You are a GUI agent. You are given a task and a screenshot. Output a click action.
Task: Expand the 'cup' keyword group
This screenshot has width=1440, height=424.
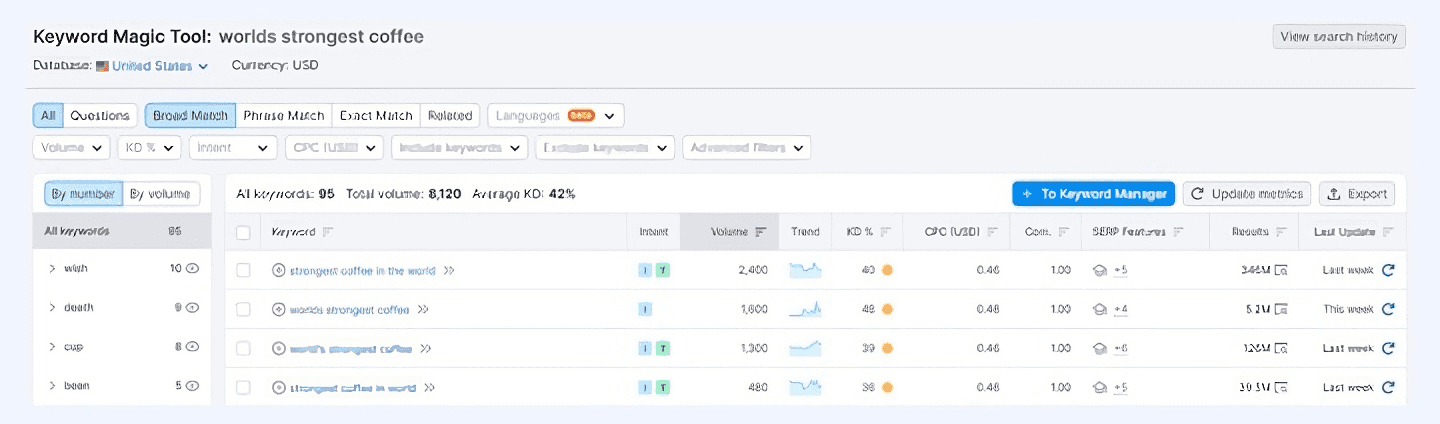pyautogui.click(x=52, y=346)
